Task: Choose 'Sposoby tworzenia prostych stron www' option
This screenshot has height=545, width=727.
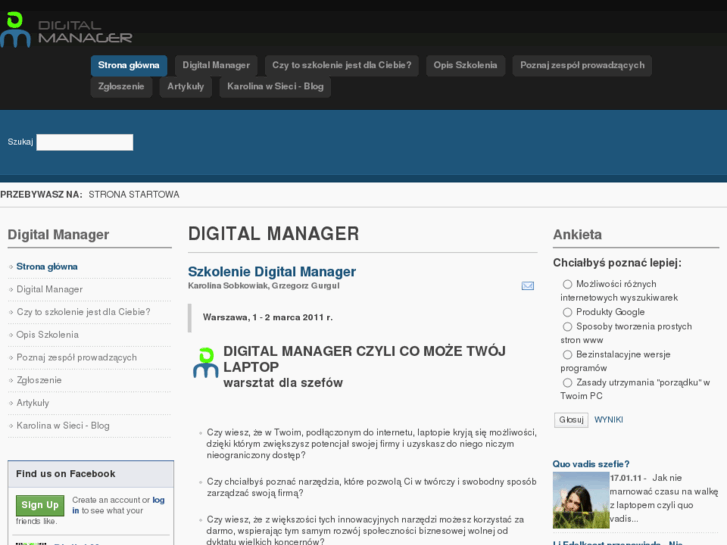Action: pos(567,327)
